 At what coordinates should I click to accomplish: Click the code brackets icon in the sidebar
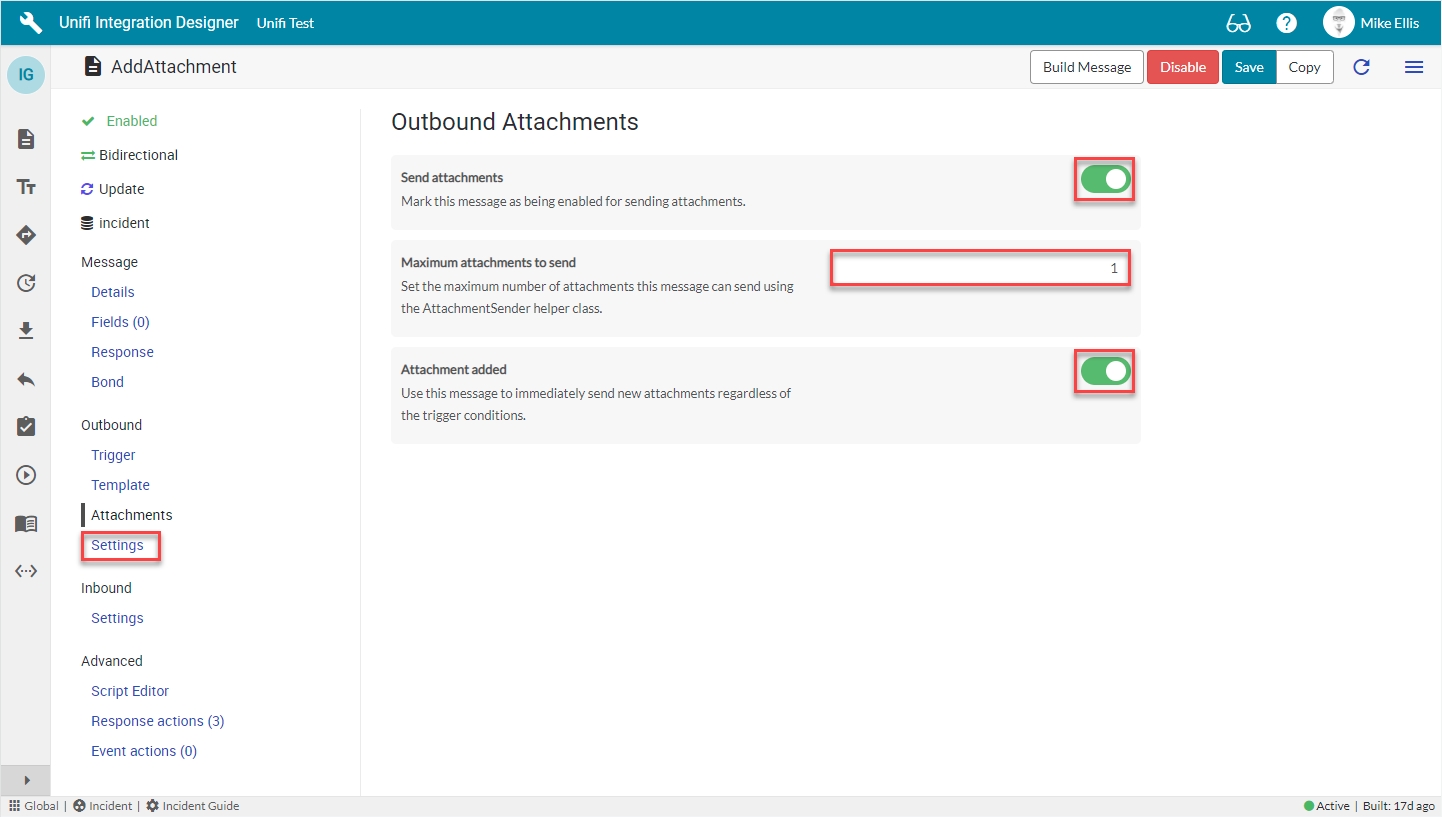[x=26, y=571]
